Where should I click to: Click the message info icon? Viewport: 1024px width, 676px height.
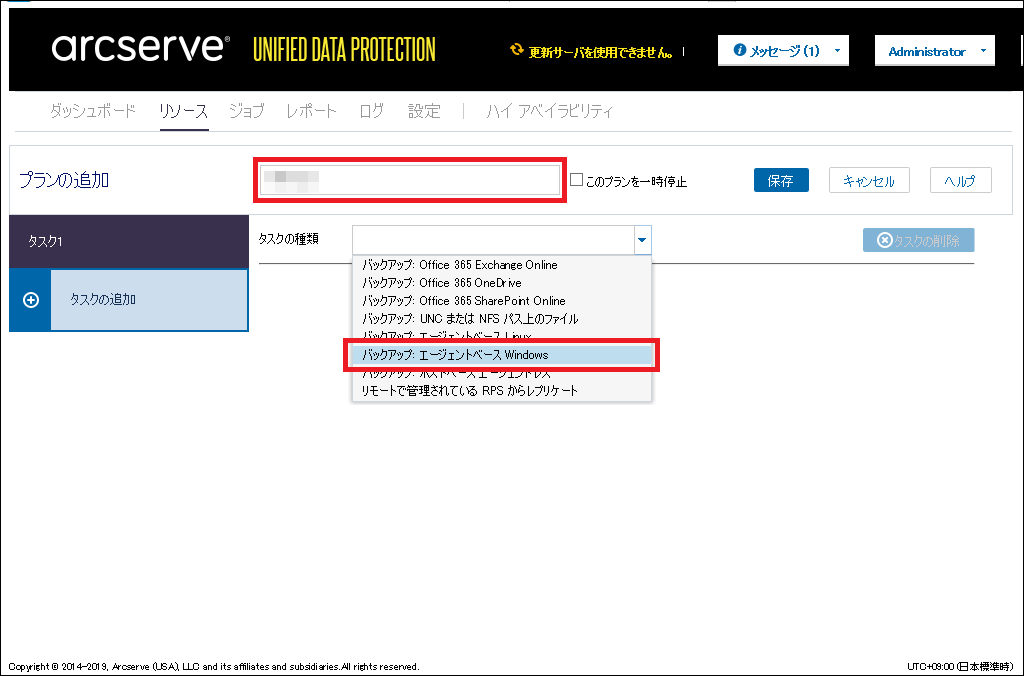[739, 50]
